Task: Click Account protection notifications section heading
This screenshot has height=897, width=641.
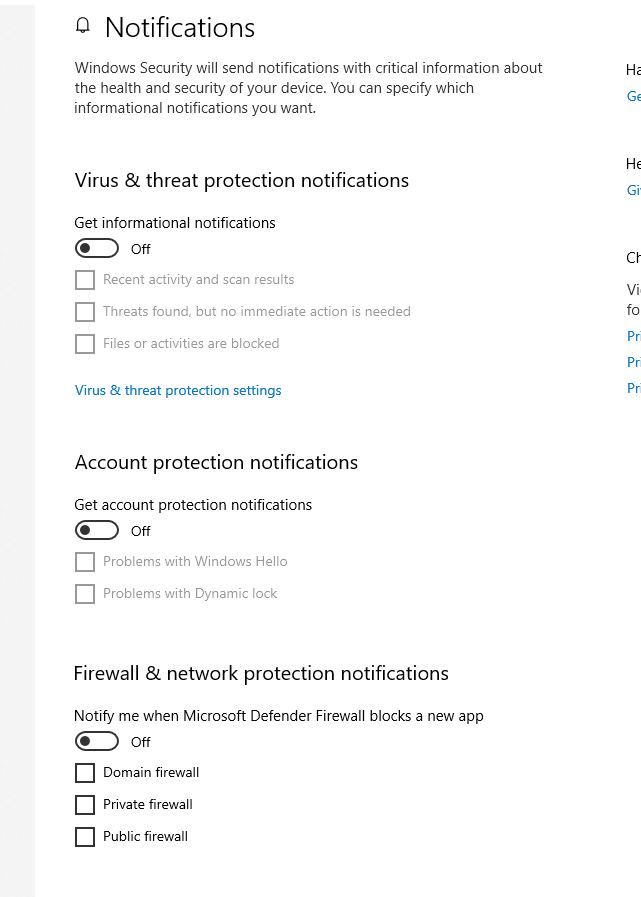Action: tap(216, 462)
